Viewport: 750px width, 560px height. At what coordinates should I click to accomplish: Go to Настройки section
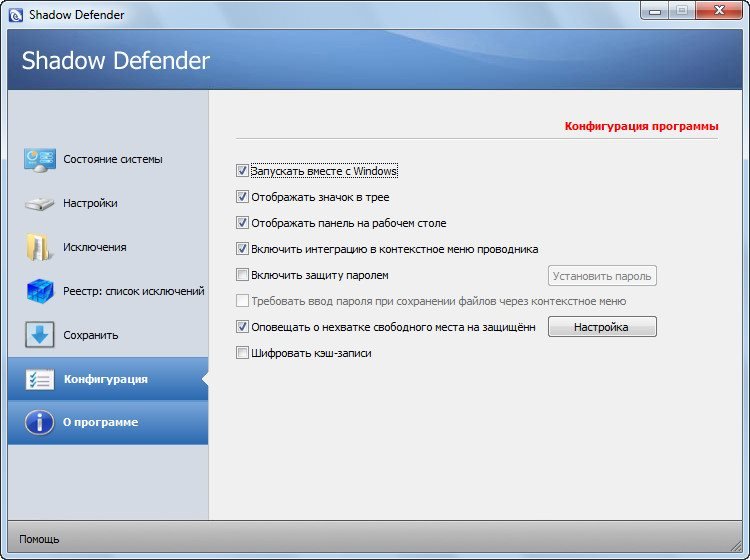pyautogui.click(x=90, y=203)
